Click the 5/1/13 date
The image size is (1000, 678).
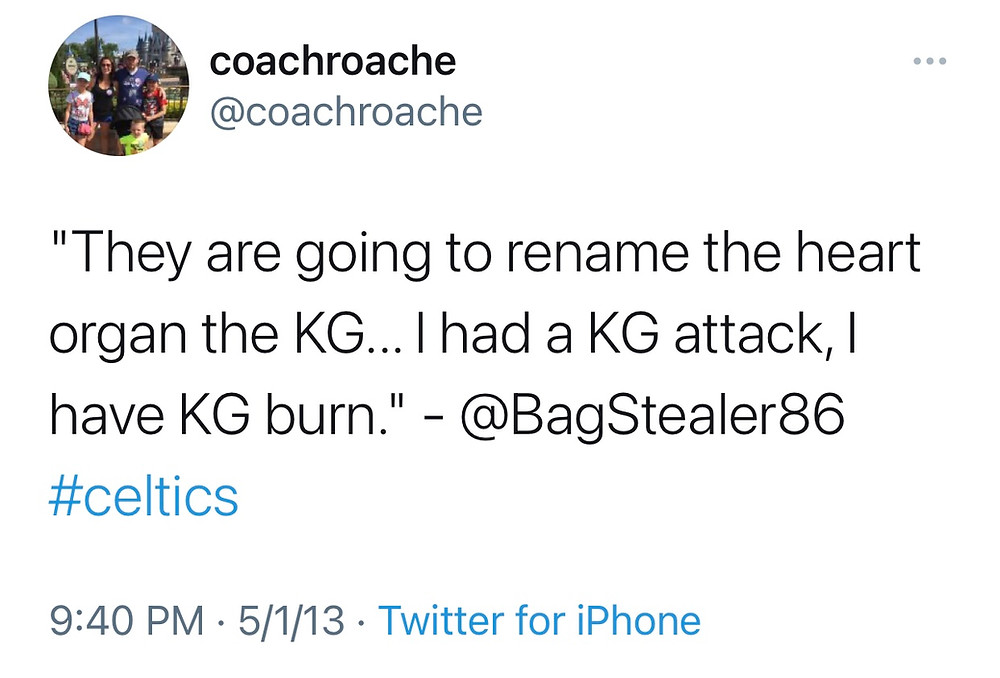[x=291, y=621]
